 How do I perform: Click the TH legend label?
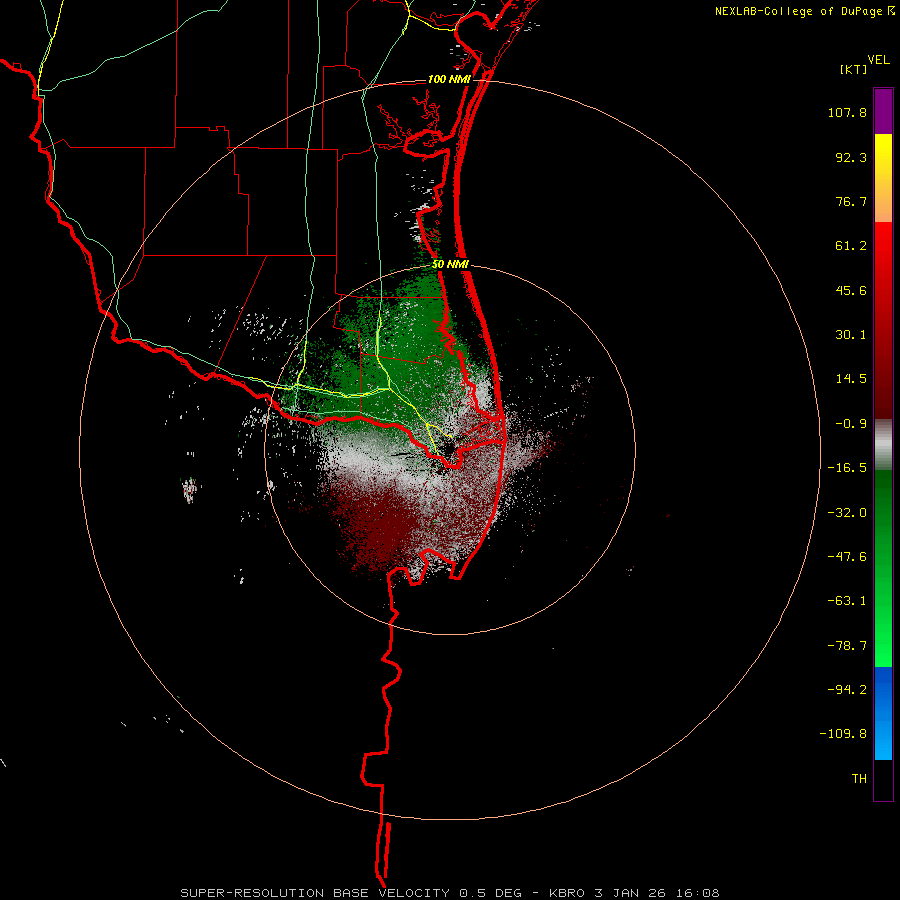click(859, 779)
